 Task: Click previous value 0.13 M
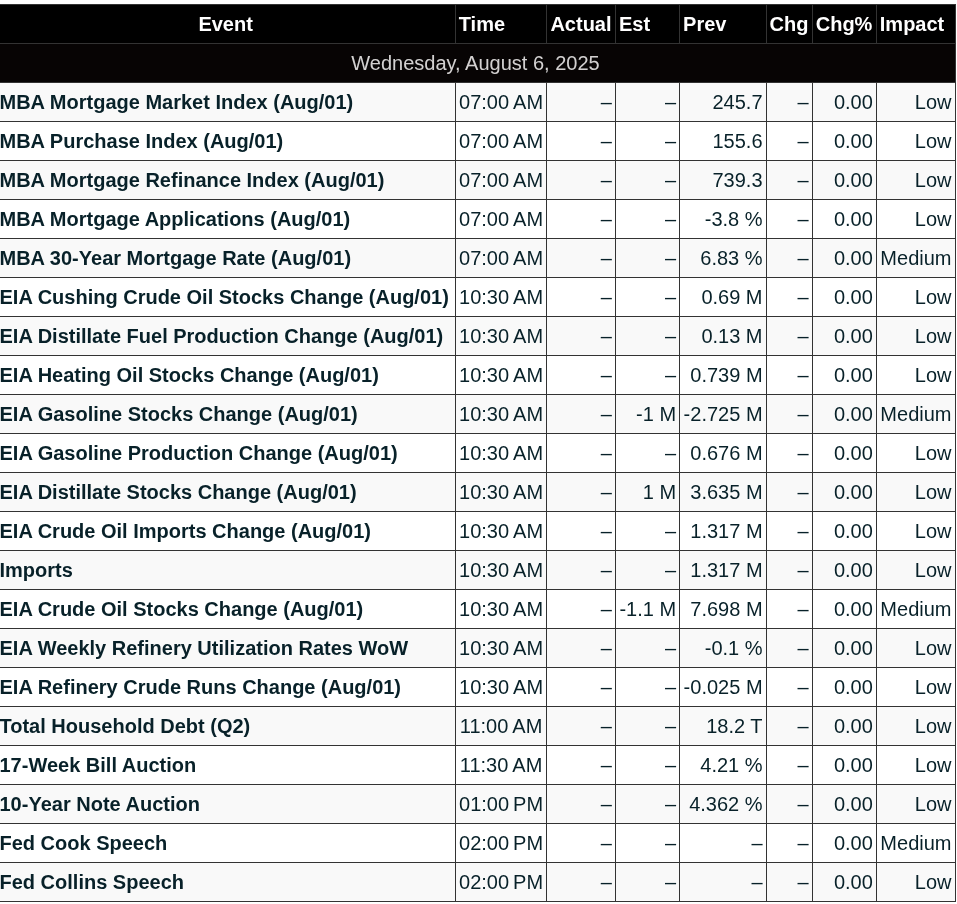coord(732,337)
